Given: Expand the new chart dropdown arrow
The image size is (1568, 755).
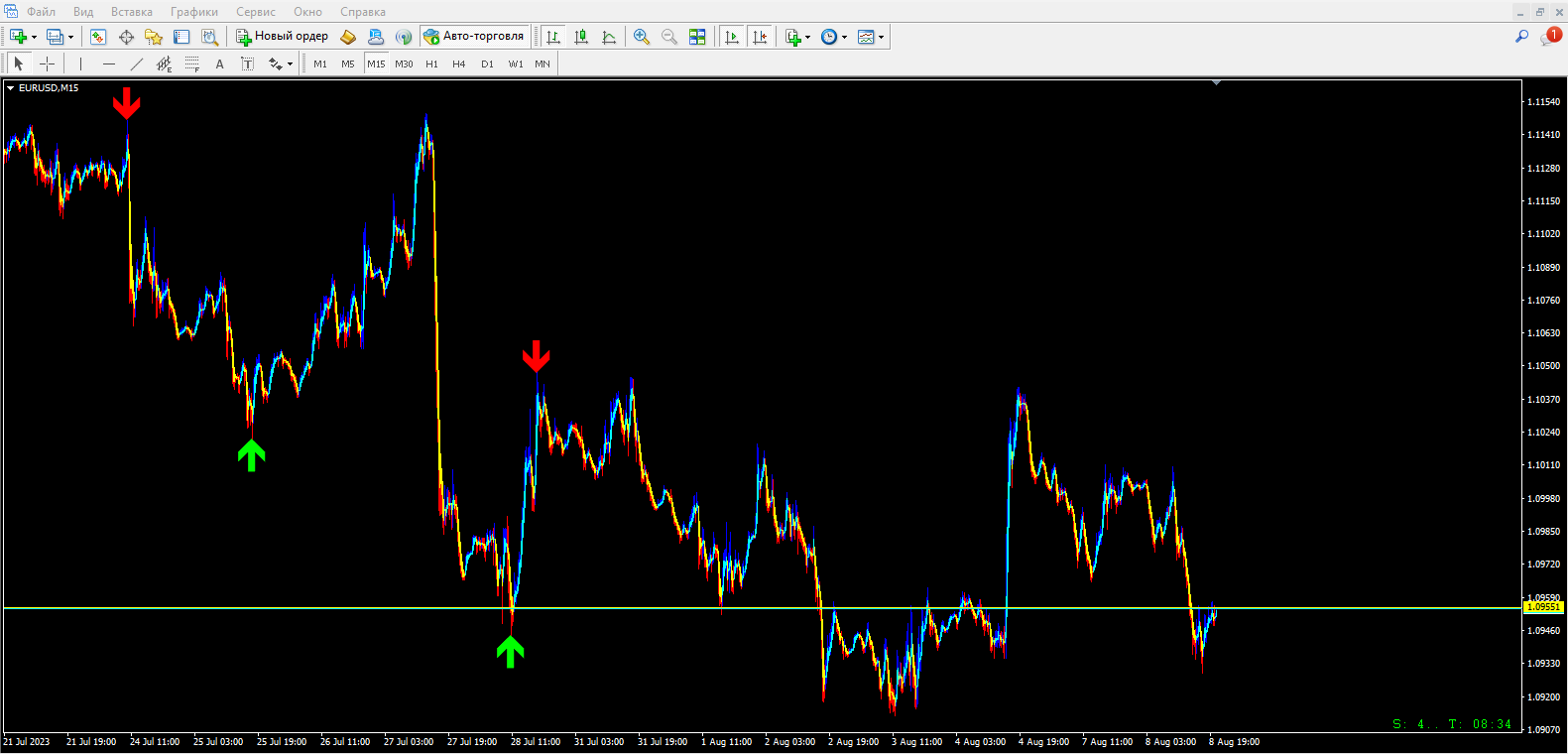Looking at the screenshot, I should coord(35,37).
